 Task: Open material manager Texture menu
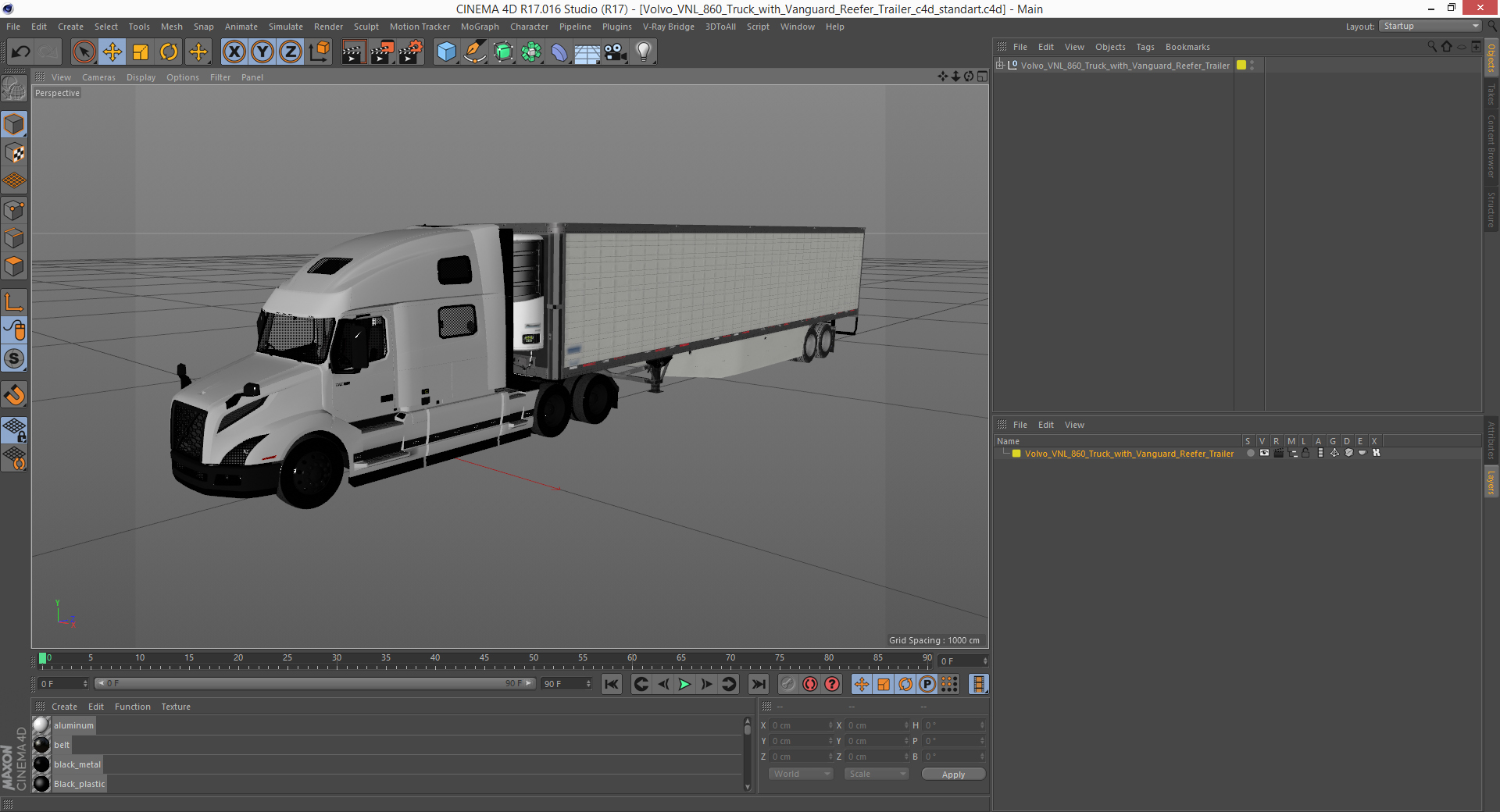176,707
